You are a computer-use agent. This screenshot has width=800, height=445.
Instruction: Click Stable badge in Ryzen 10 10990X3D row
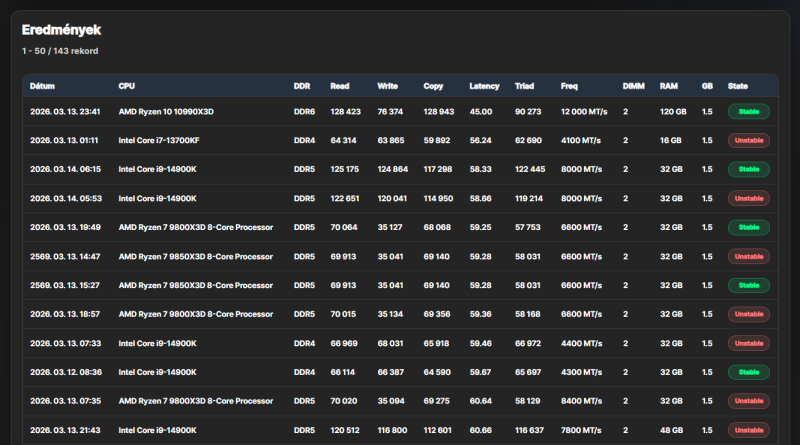(748, 111)
